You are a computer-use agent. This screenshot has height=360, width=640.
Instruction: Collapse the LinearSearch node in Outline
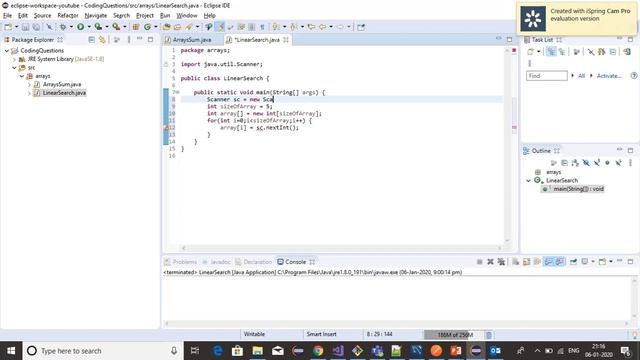click(x=528, y=180)
